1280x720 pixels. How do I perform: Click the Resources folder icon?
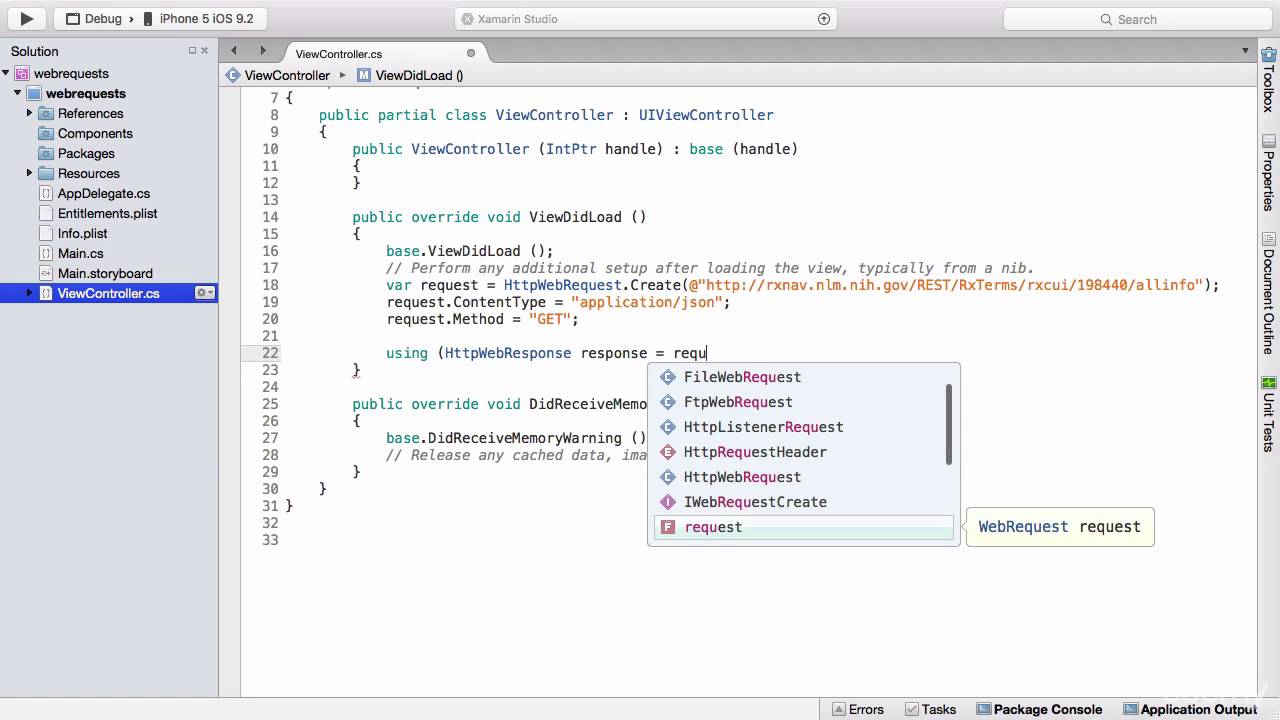point(46,173)
